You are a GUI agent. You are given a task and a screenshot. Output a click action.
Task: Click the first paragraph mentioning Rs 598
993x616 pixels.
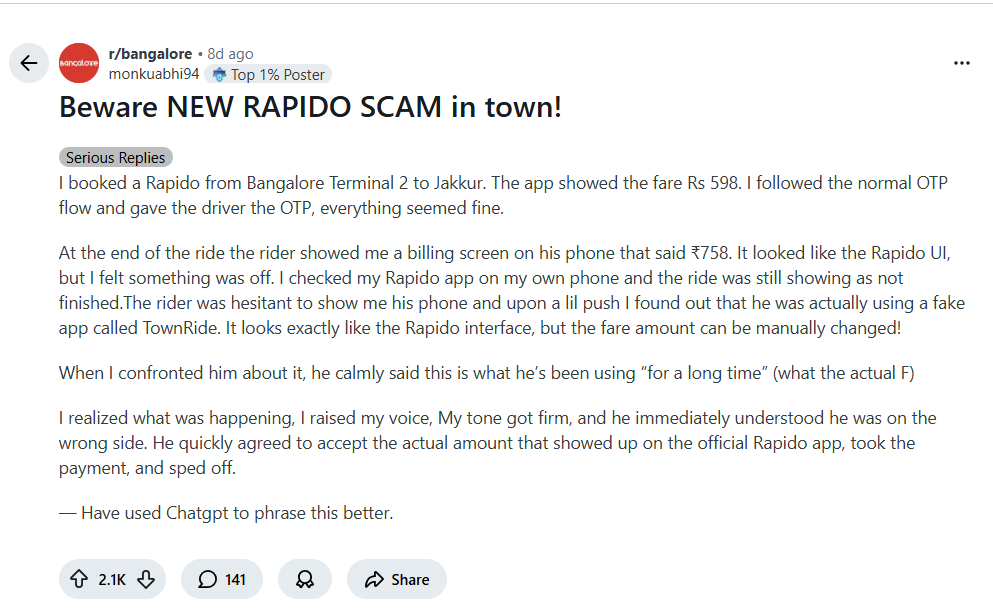click(502, 196)
